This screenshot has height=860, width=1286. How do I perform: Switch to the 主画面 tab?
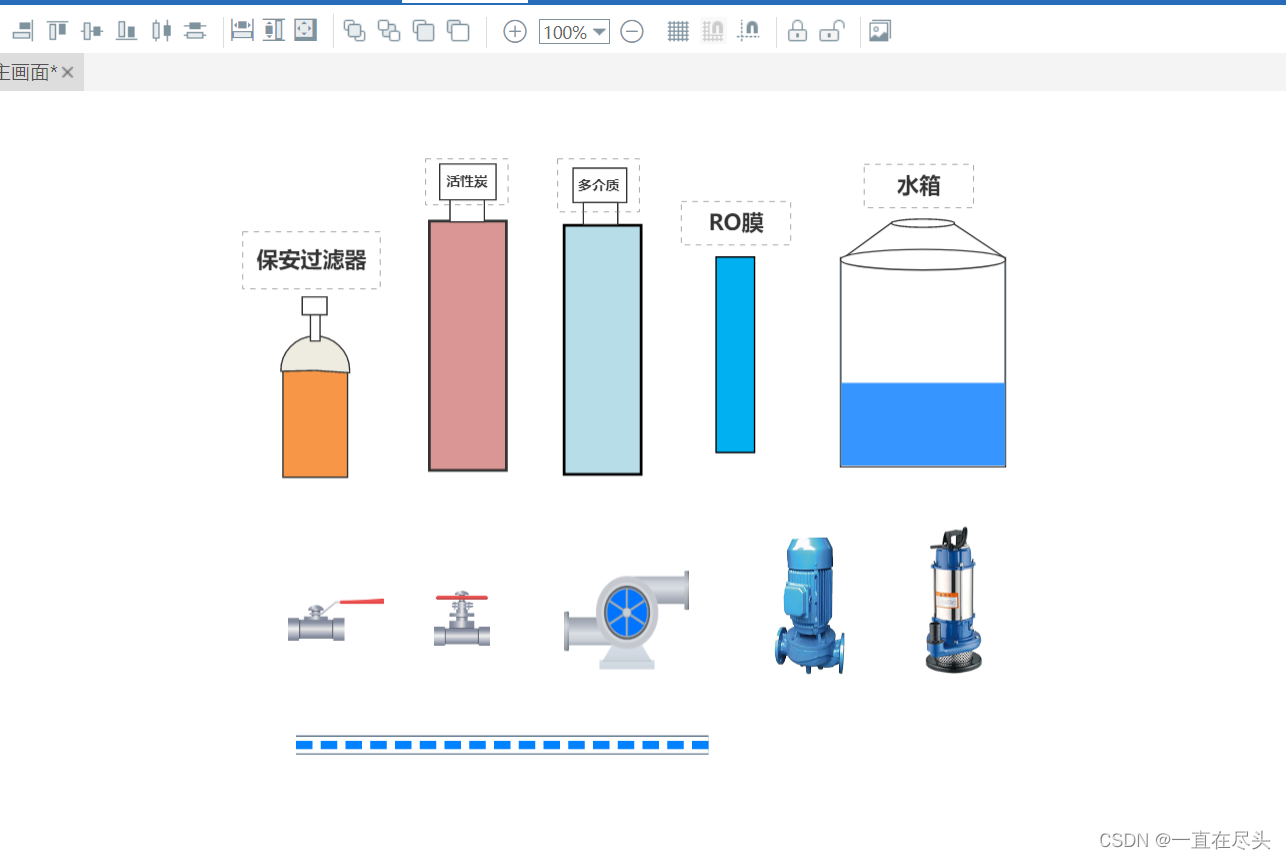tap(25, 71)
